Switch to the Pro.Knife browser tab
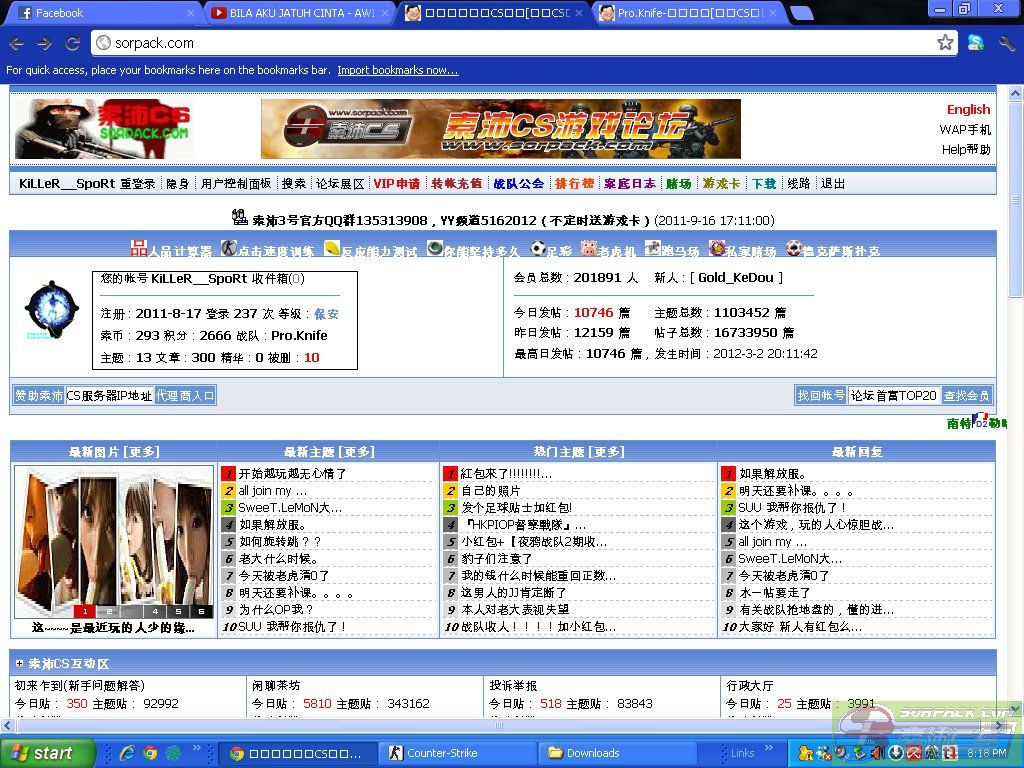1024x768 pixels. click(x=688, y=13)
